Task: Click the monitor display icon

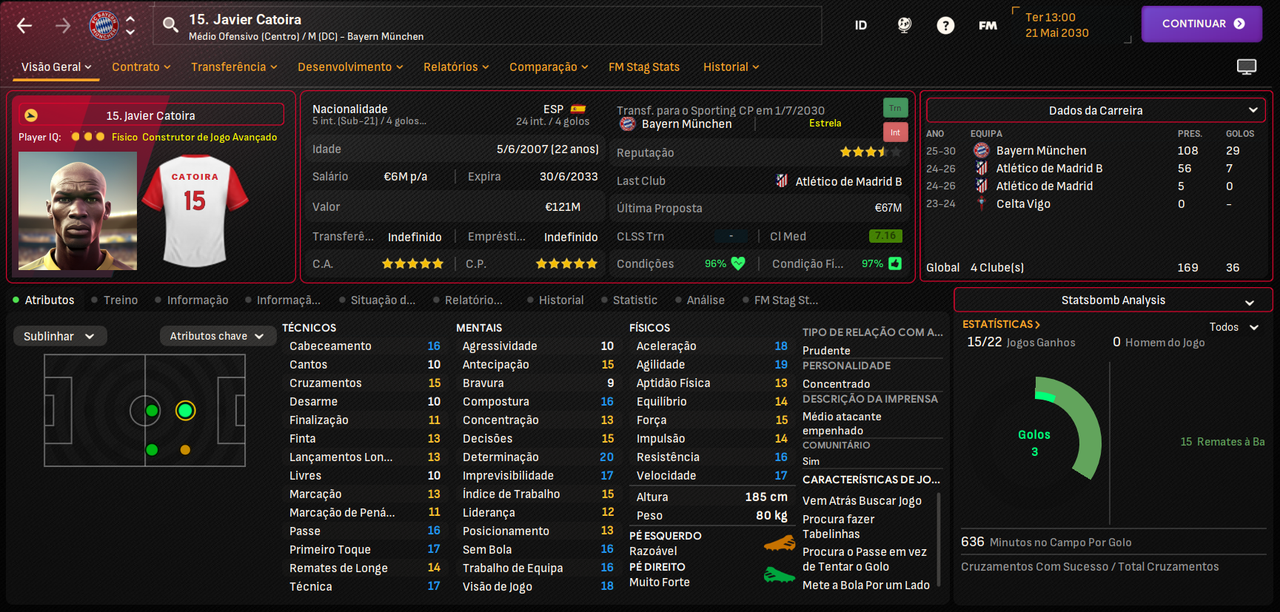Action: pyautogui.click(x=1246, y=67)
